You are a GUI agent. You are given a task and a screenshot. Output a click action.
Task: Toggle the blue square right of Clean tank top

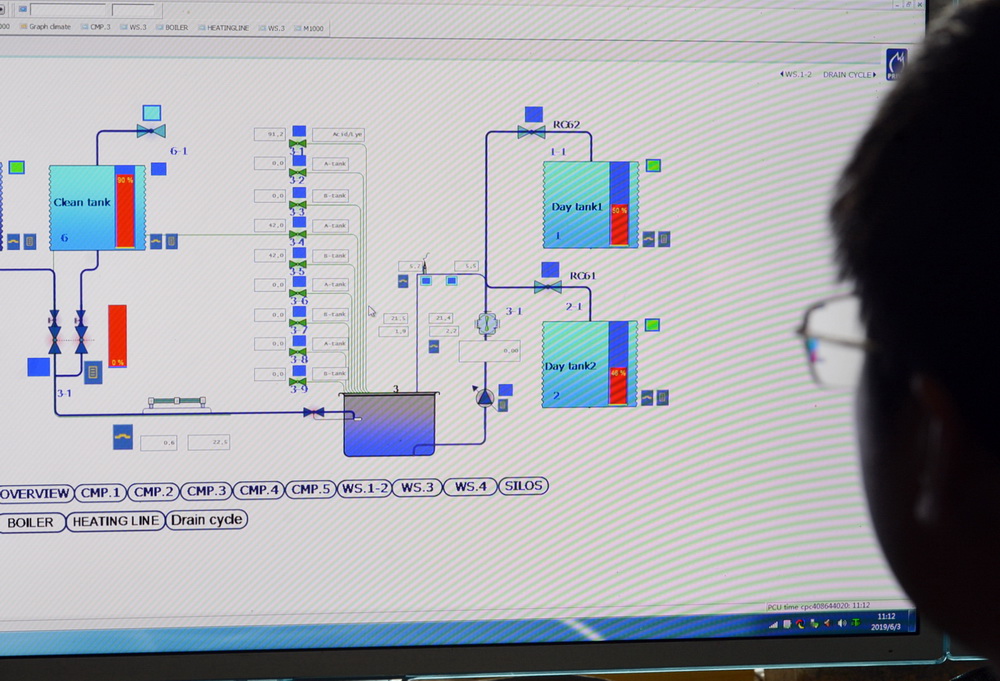pos(159,169)
